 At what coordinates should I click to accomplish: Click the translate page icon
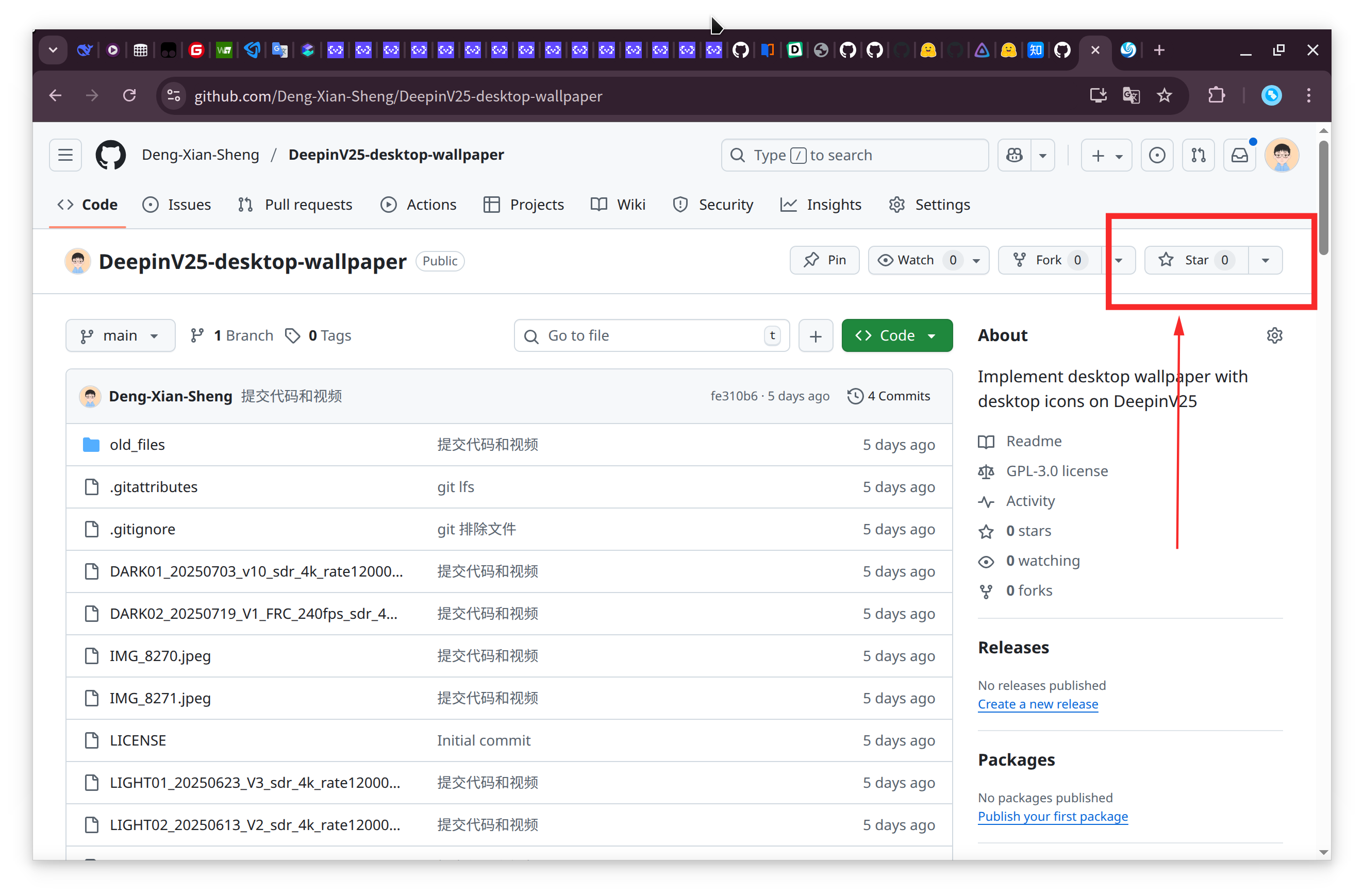1132,96
